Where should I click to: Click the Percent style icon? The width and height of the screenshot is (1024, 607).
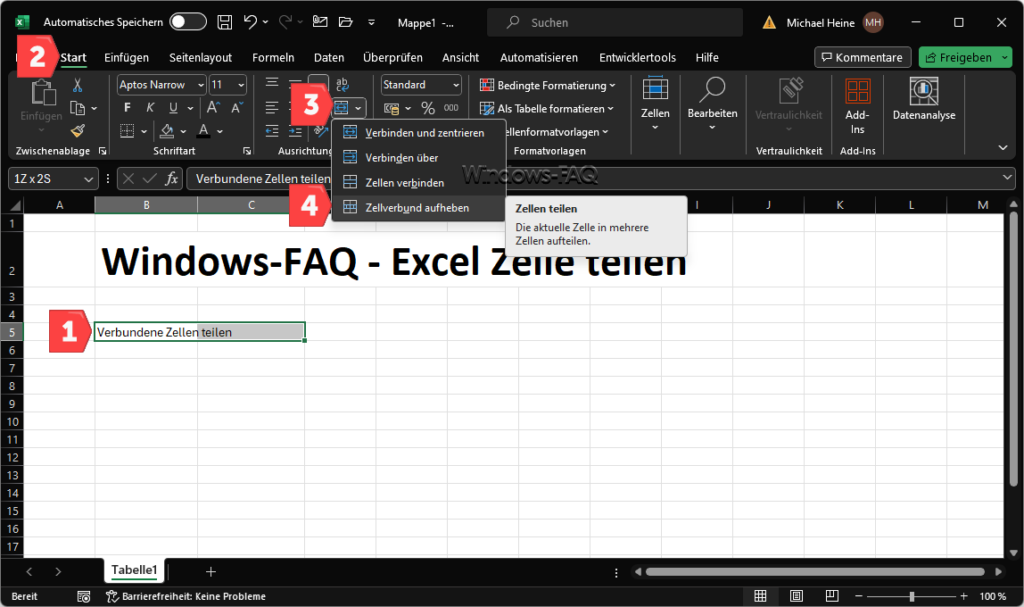428,108
